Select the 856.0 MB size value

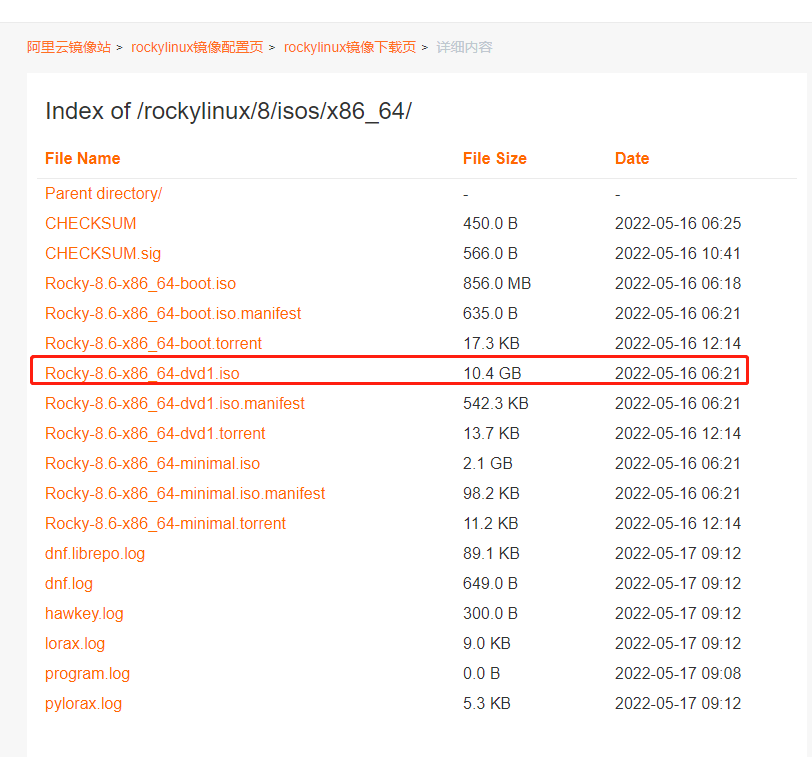pos(497,283)
